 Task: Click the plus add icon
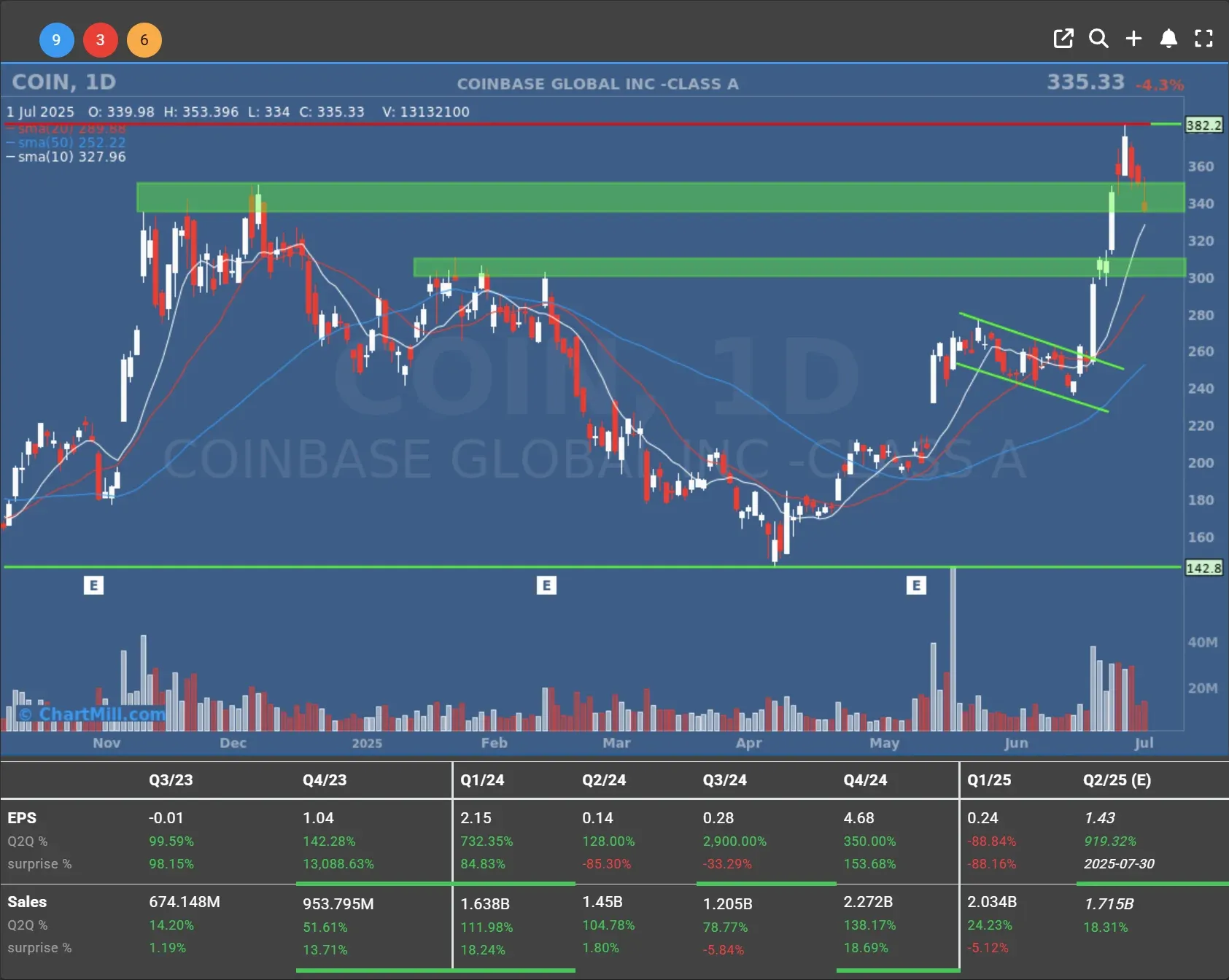1133,39
